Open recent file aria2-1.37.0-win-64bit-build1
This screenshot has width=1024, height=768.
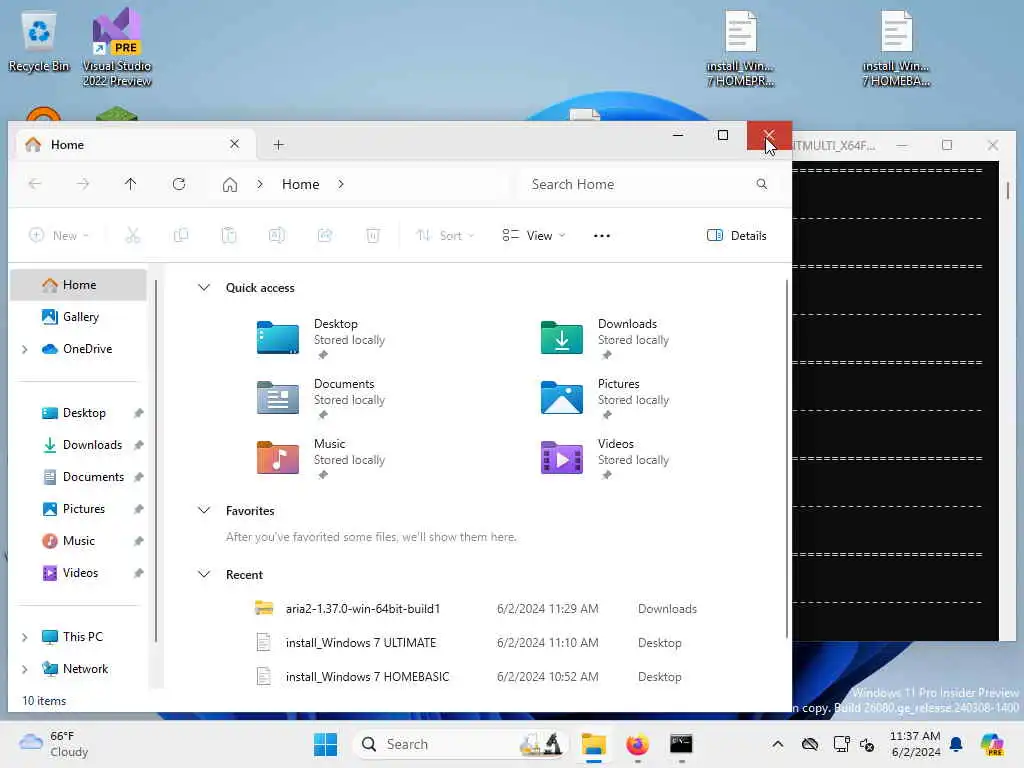477,609
